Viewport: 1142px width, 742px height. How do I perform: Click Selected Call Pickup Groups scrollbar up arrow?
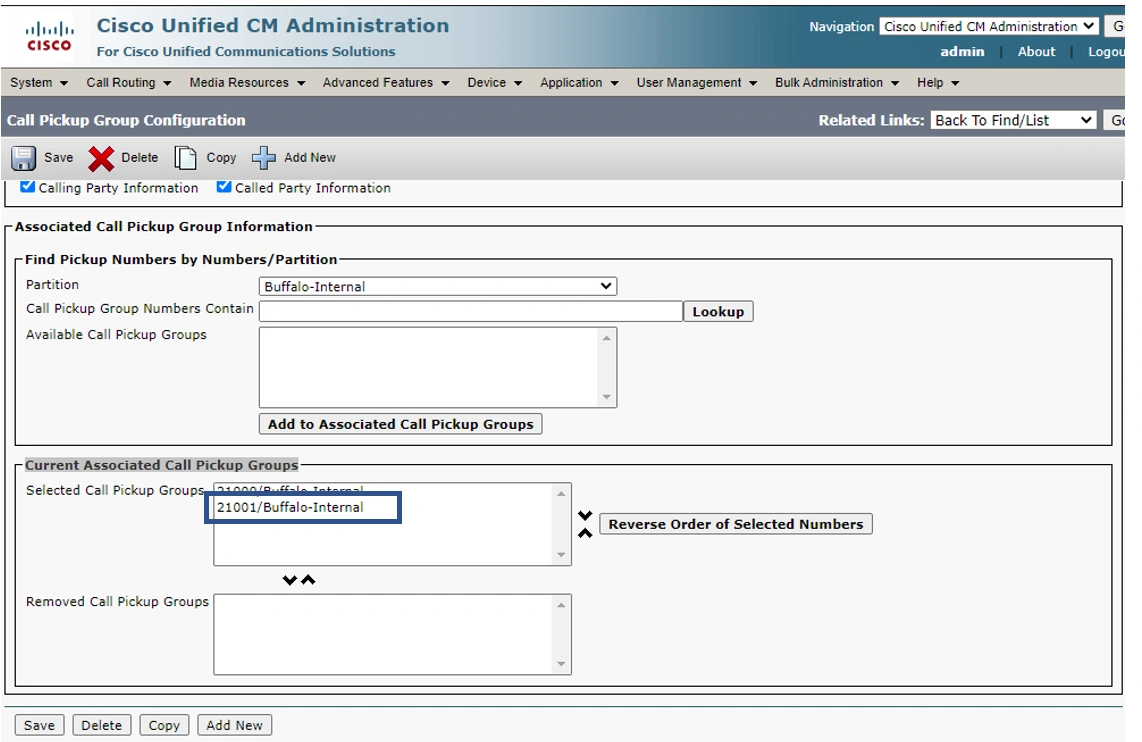pos(561,494)
